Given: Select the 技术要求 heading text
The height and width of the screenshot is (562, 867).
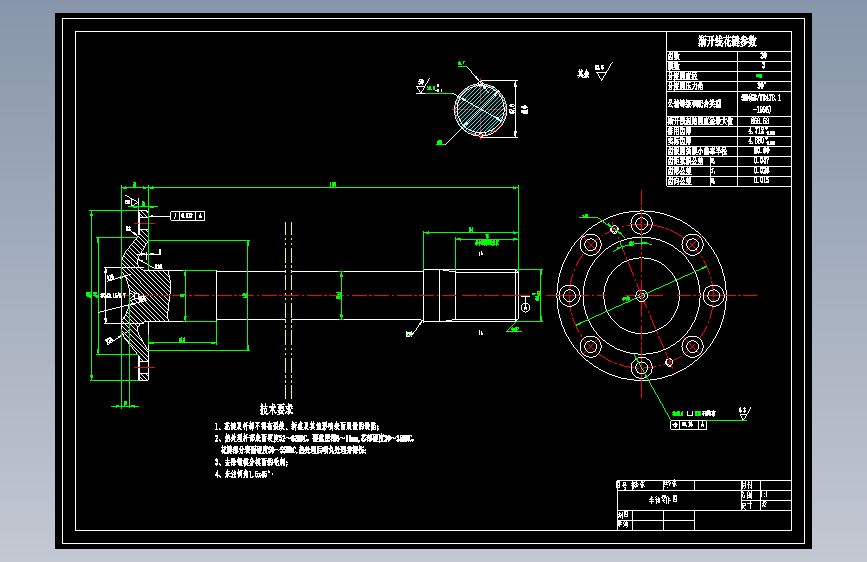Looking at the screenshot, I should (276, 409).
